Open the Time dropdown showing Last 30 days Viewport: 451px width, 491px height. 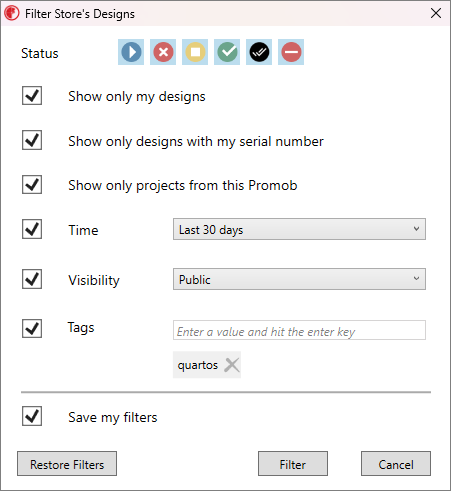tap(299, 229)
